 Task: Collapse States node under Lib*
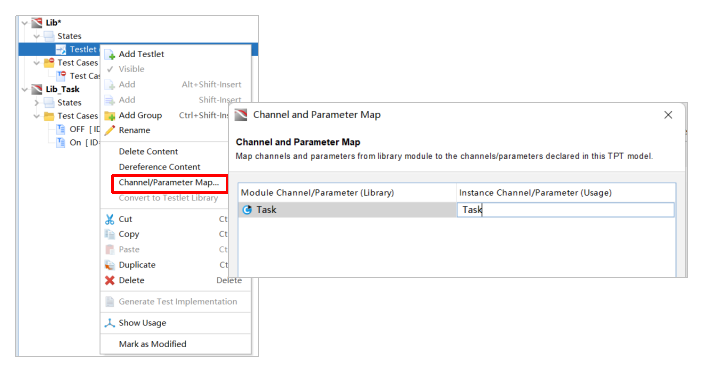[x=37, y=36]
